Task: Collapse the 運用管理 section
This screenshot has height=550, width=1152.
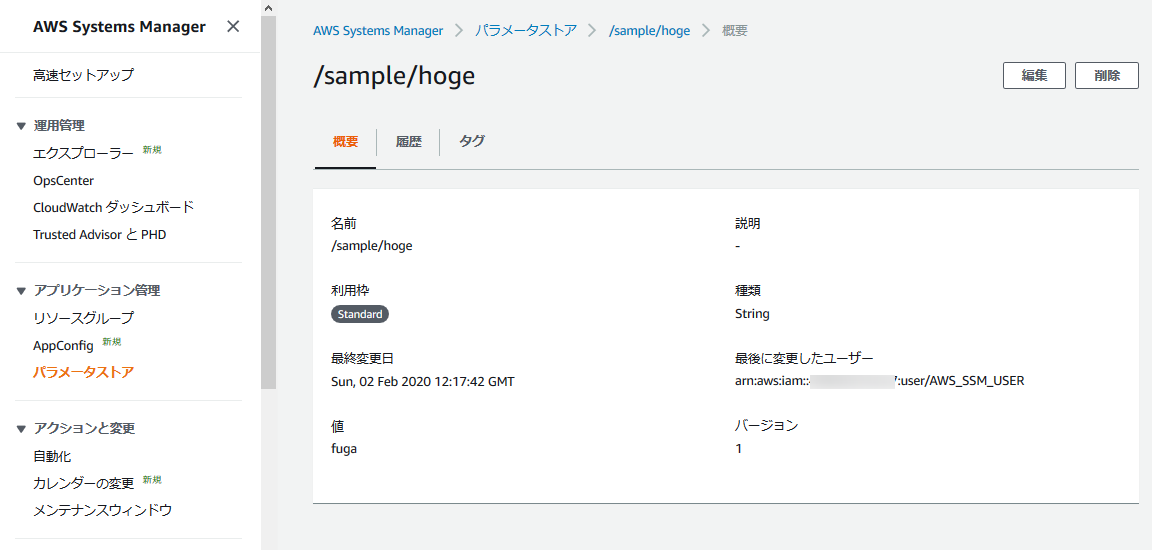Action: [x=21, y=126]
